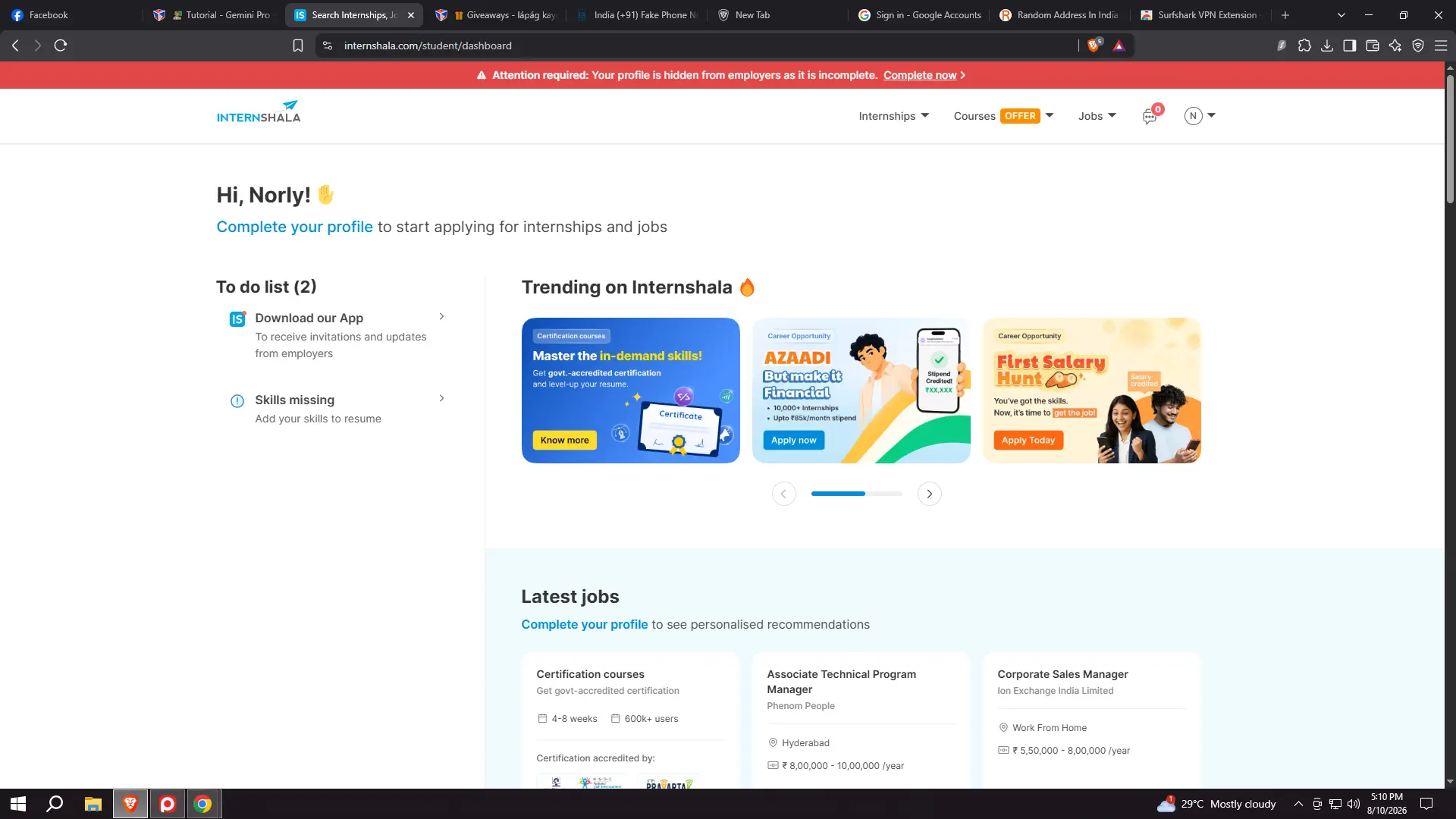
Task: Open the Extensions puzzle icon
Action: [1304, 45]
